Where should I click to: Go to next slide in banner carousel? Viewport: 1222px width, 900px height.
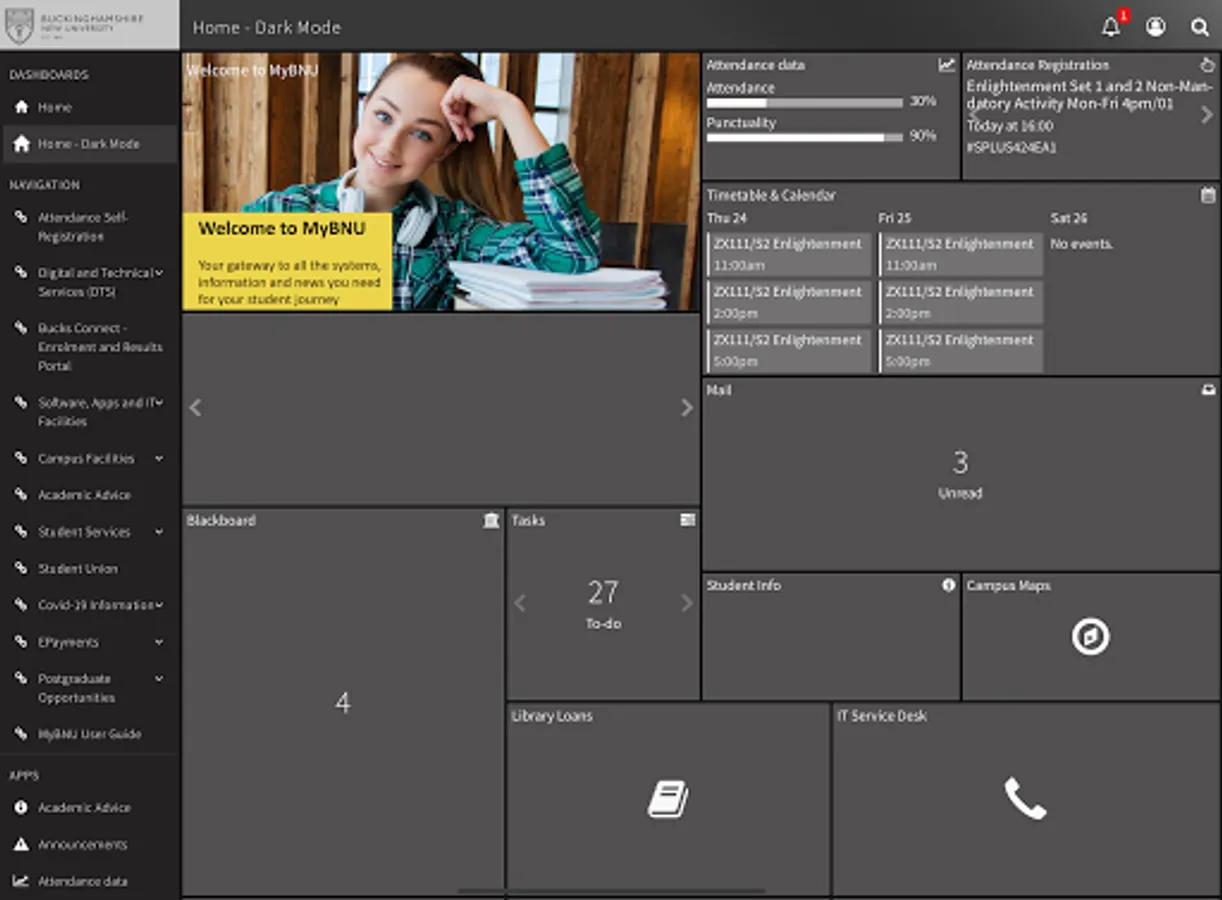[686, 408]
